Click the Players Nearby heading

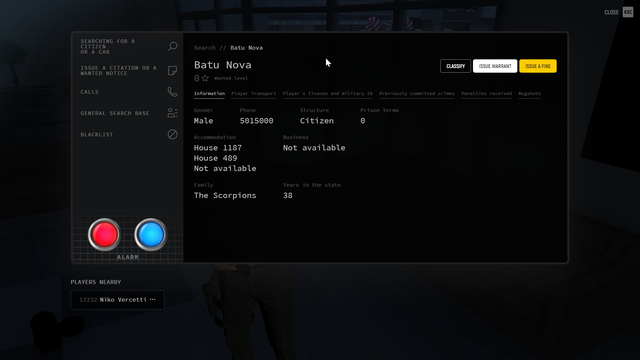tap(96, 282)
